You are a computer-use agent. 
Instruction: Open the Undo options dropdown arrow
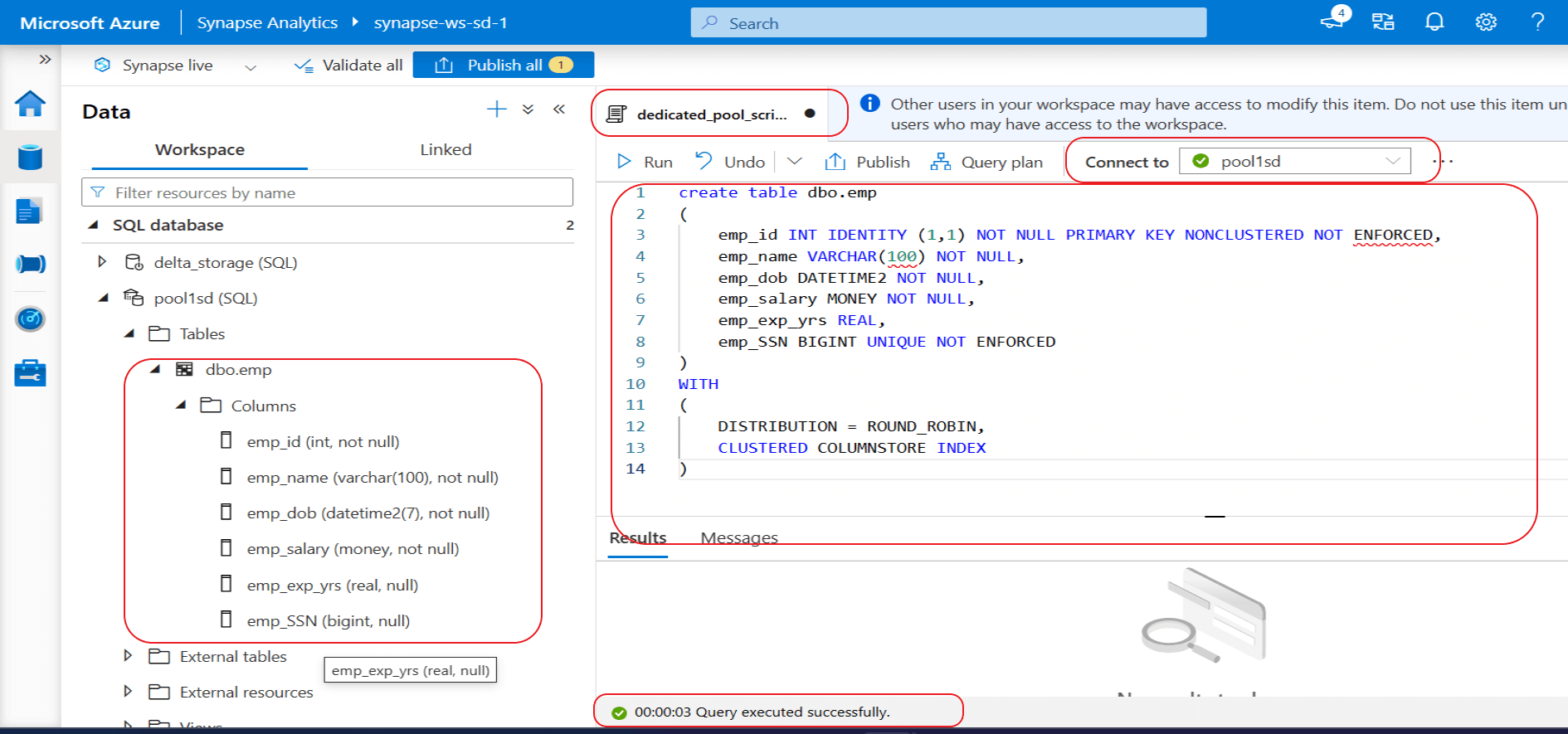[x=794, y=161]
